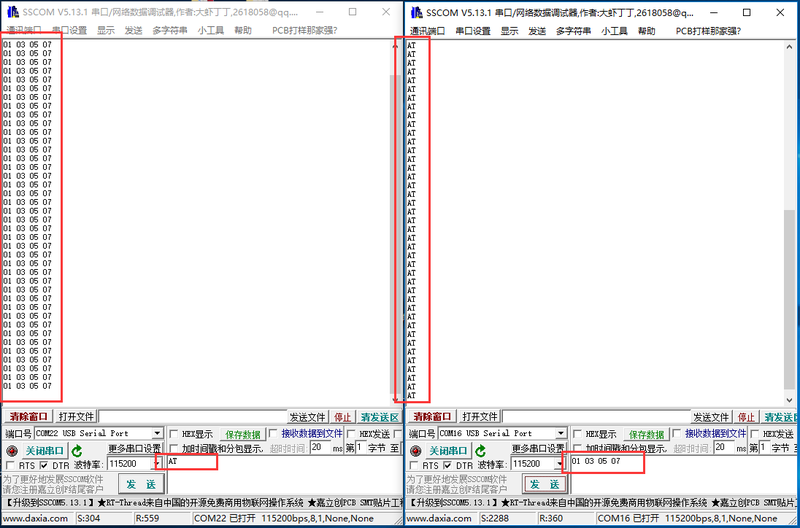Screen dimensions: 800x528
Task: Click 打开文件 button in COM16 window
Action: [480, 416]
